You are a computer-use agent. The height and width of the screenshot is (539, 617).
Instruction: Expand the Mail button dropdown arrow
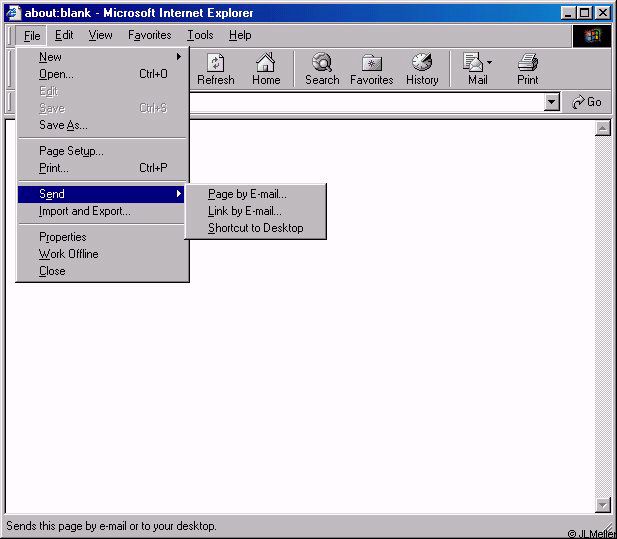pyautogui.click(x=489, y=62)
